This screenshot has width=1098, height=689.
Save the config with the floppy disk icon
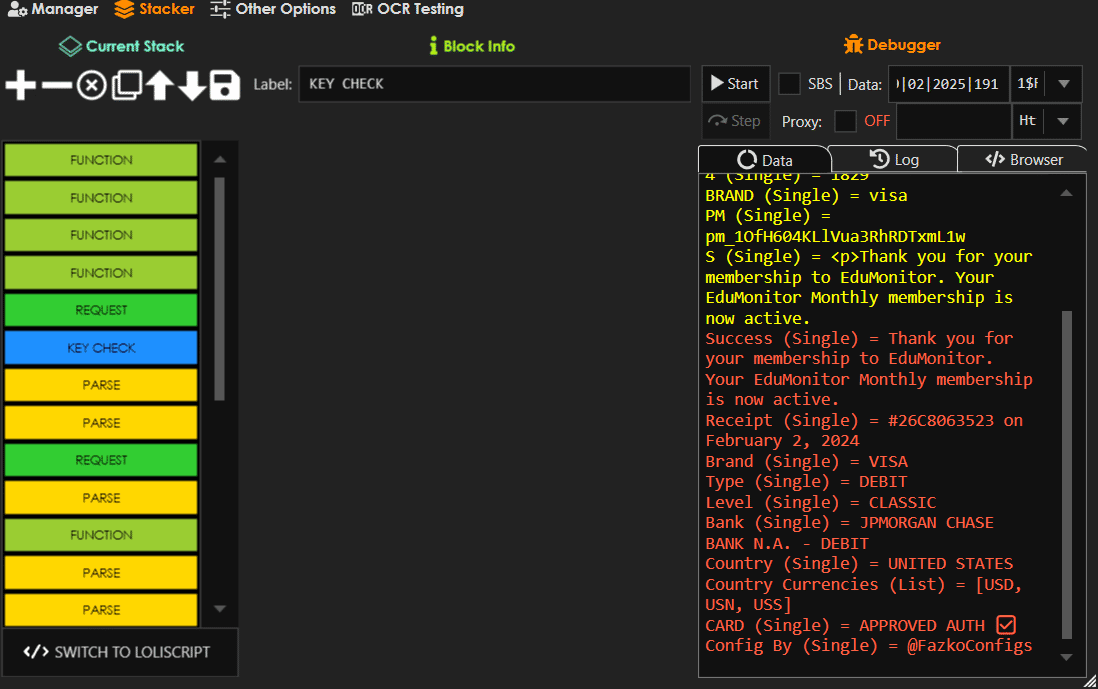tap(225, 86)
